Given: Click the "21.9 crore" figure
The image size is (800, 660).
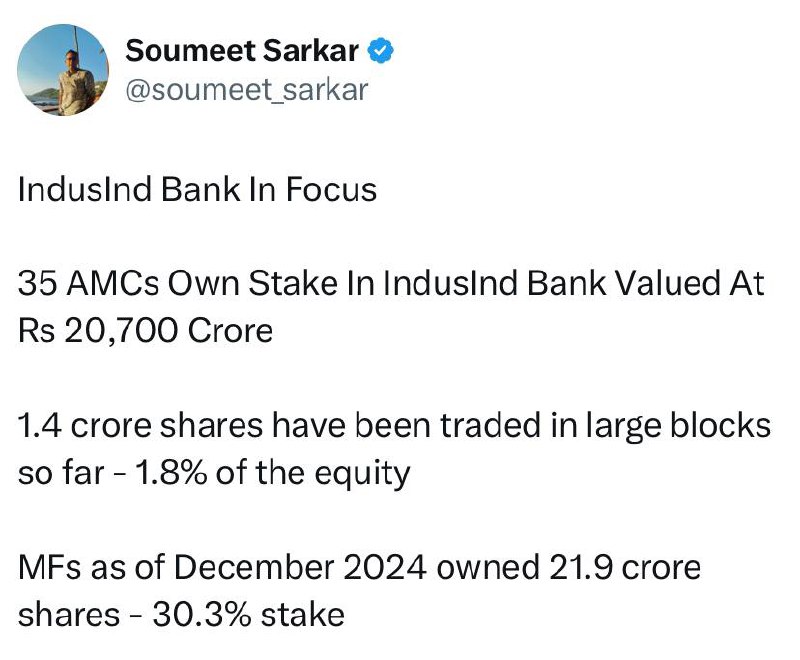Looking at the screenshot, I should 625,567.
